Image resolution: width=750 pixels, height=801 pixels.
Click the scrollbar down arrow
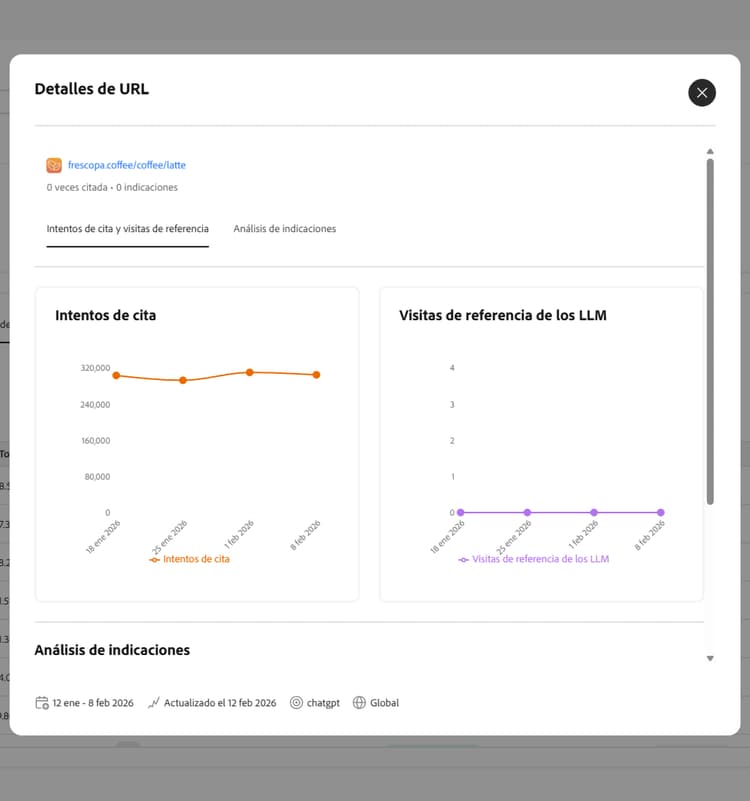pos(710,658)
